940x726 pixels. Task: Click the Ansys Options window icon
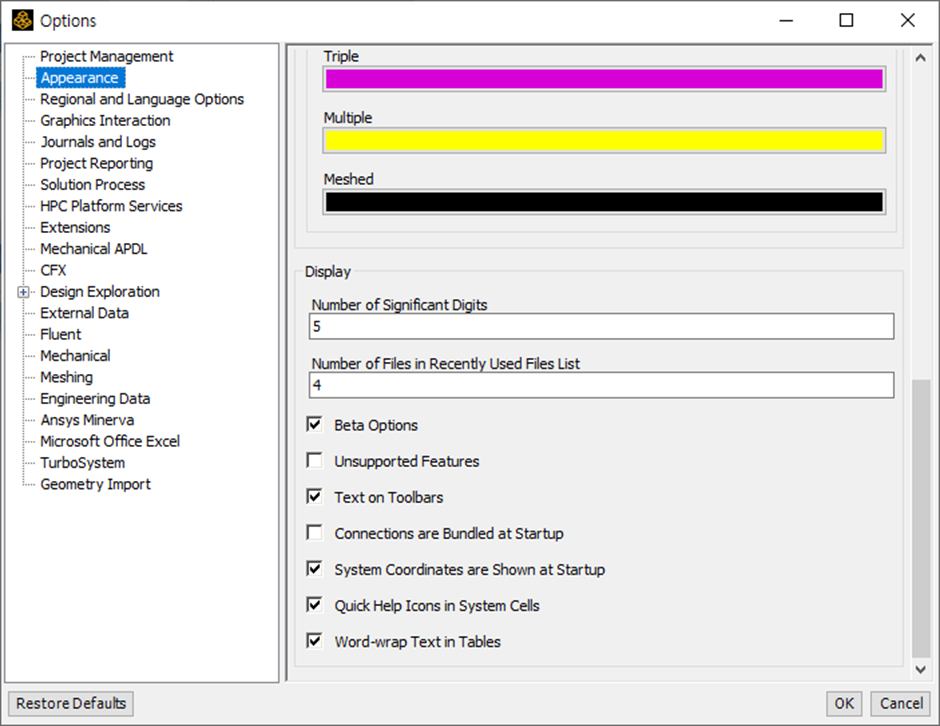point(22,20)
